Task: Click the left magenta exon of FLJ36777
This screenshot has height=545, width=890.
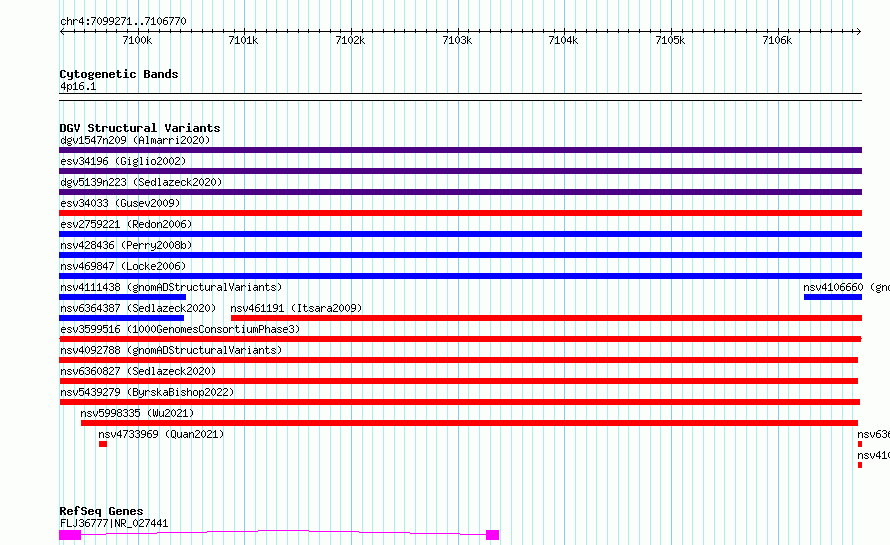Action: tap(70, 535)
